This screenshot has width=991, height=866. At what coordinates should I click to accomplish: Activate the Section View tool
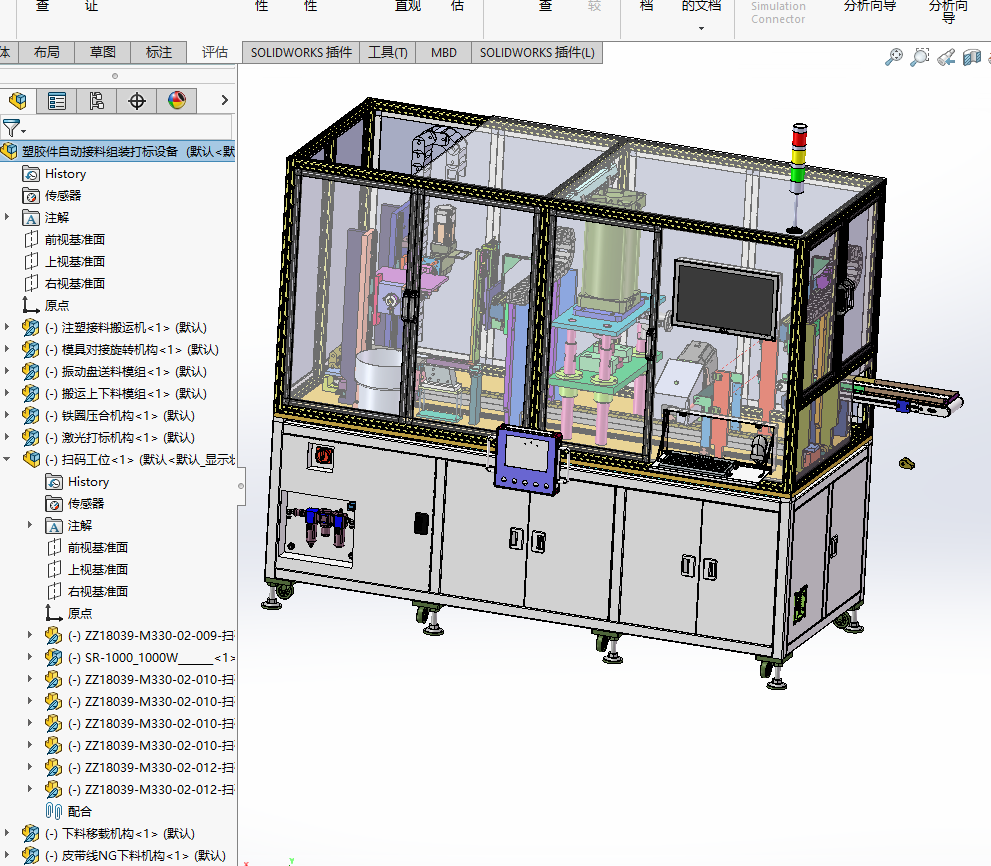[972, 58]
